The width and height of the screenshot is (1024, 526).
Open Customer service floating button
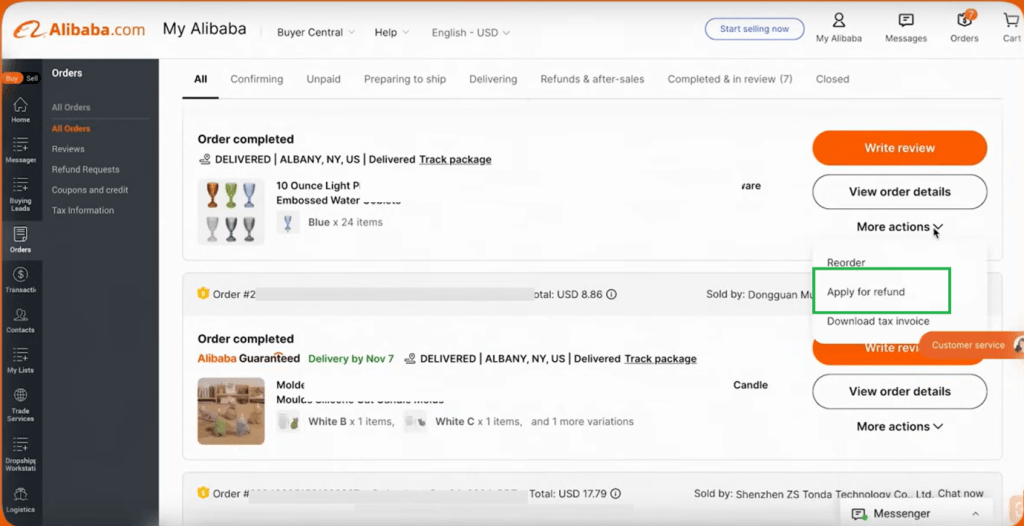click(x=970, y=345)
